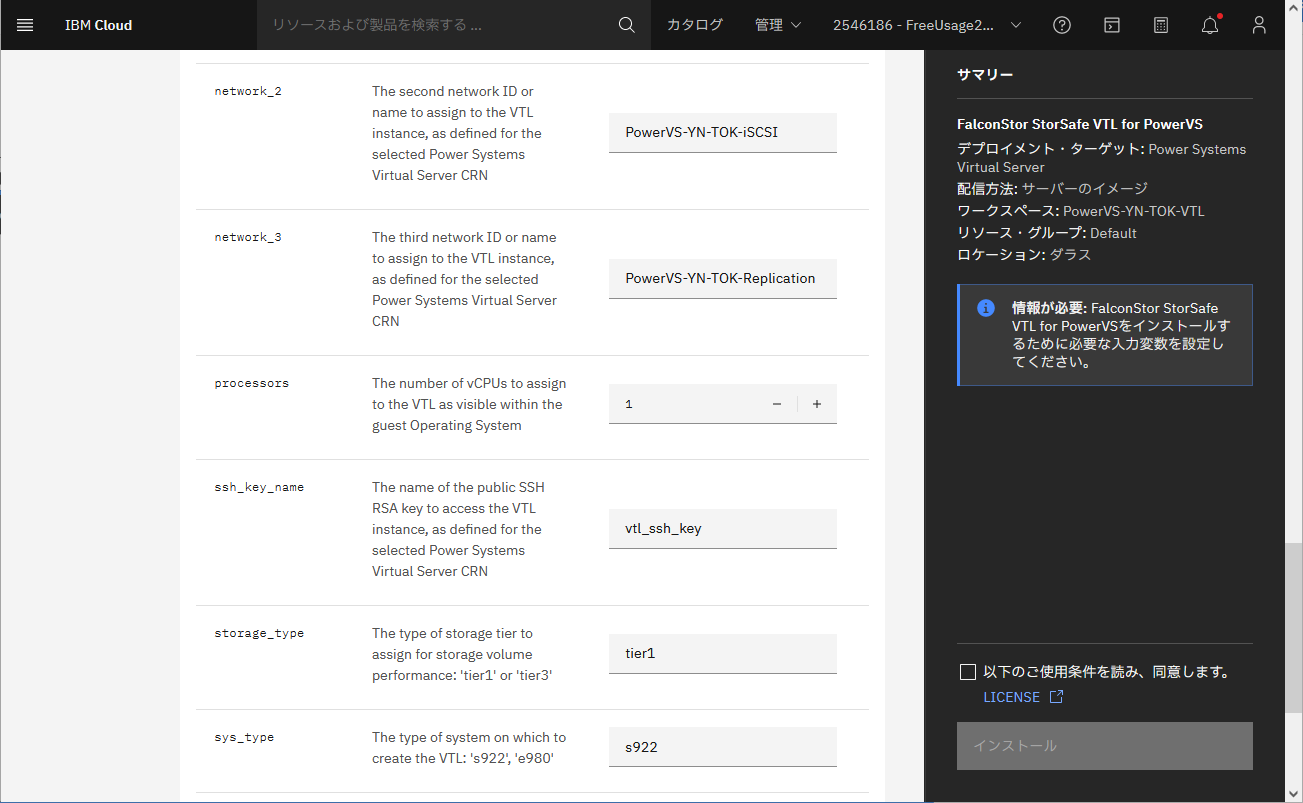
Task: Click the インストール button
Action: click(x=1105, y=746)
